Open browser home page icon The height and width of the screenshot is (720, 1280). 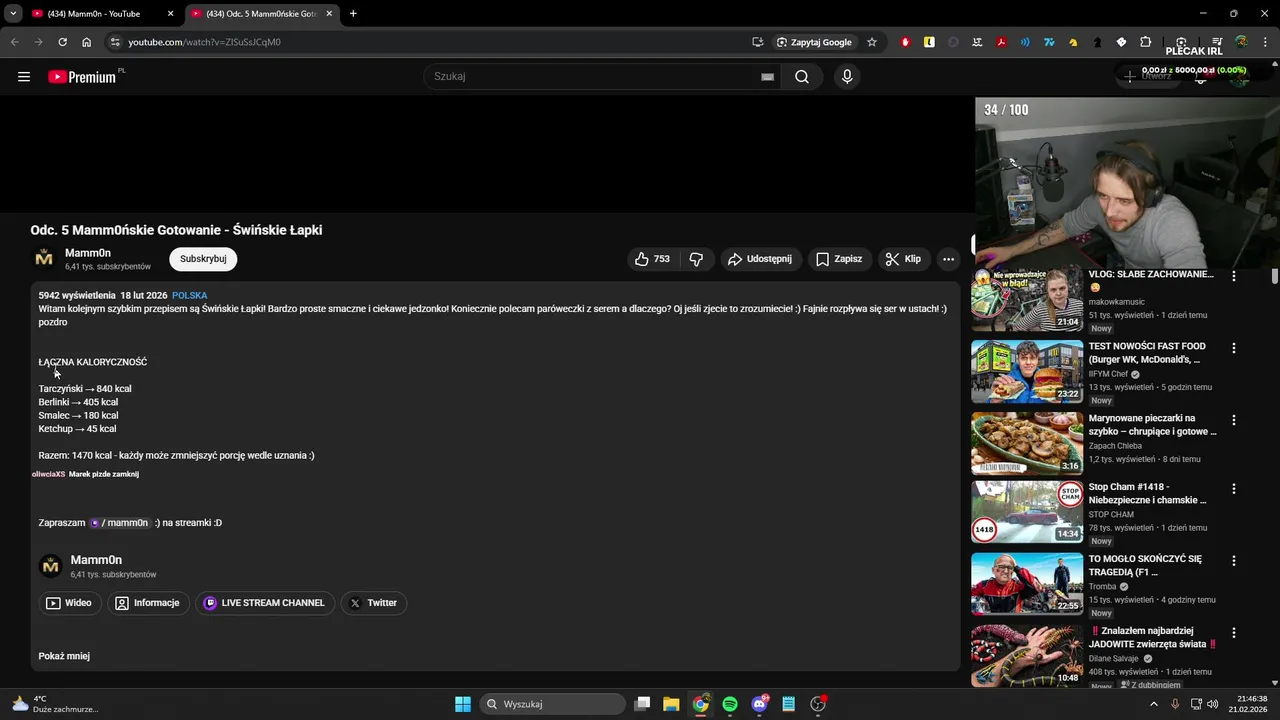[x=86, y=42]
